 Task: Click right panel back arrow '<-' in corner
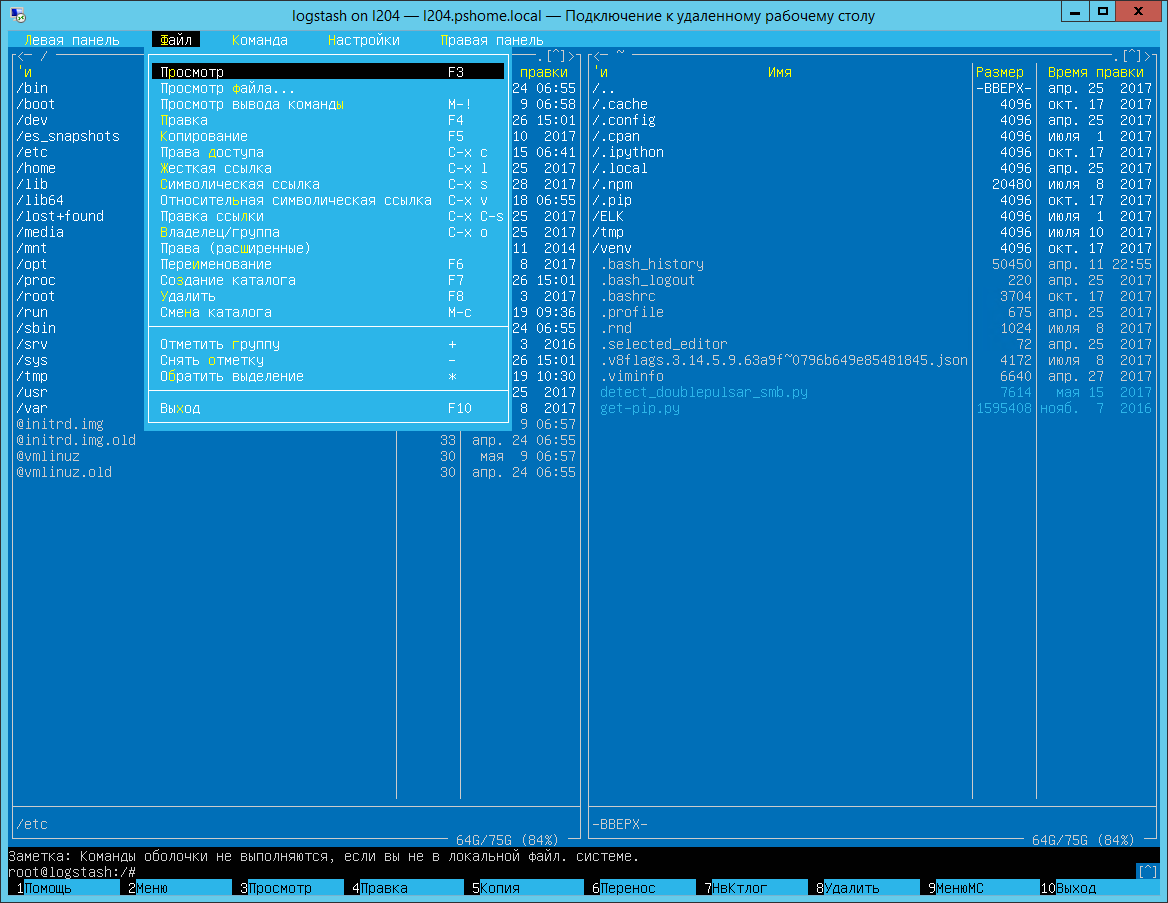pyautogui.click(x=601, y=56)
